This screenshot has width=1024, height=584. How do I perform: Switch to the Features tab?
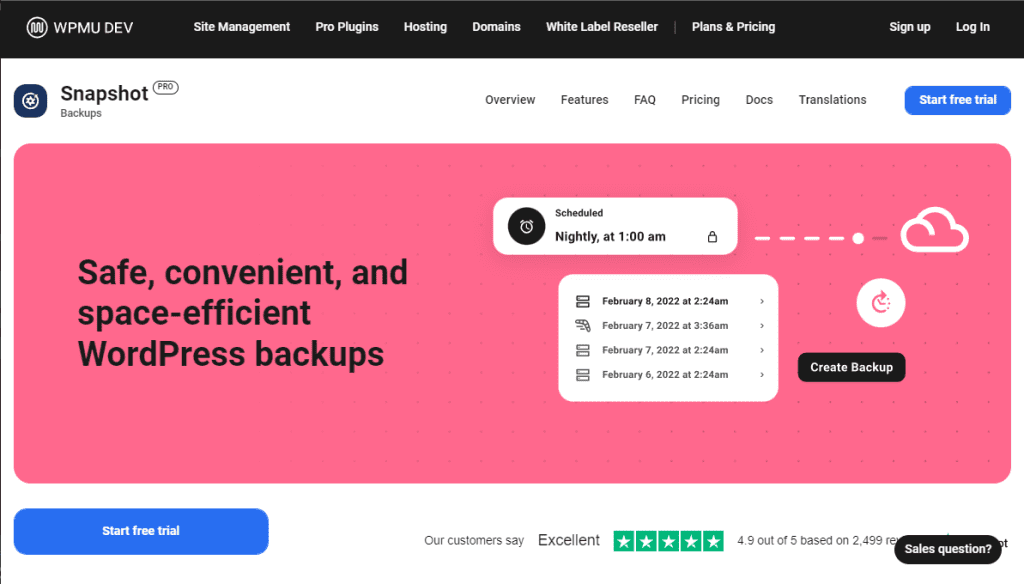[584, 100]
